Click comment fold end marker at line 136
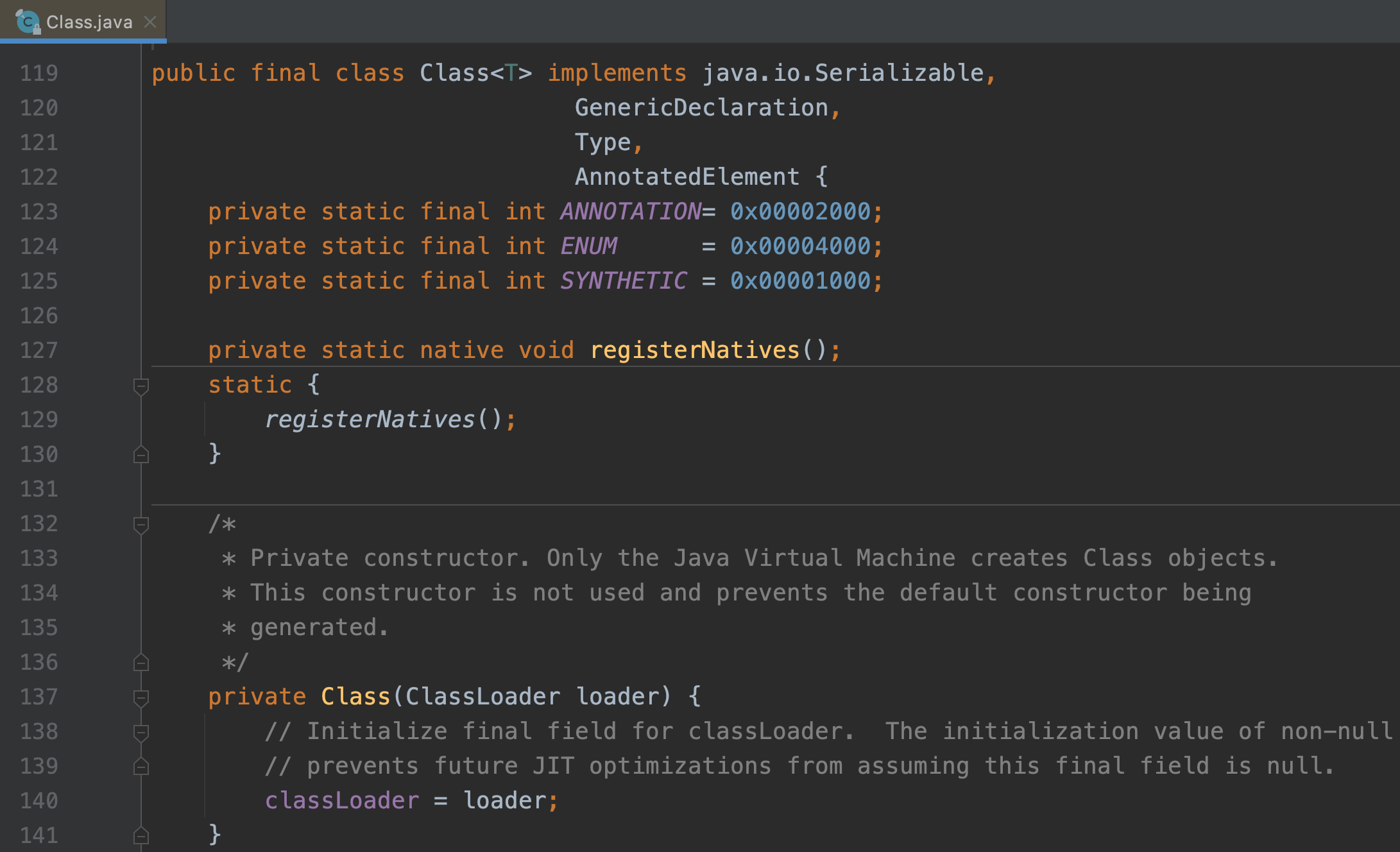1400x852 pixels. tap(141, 663)
